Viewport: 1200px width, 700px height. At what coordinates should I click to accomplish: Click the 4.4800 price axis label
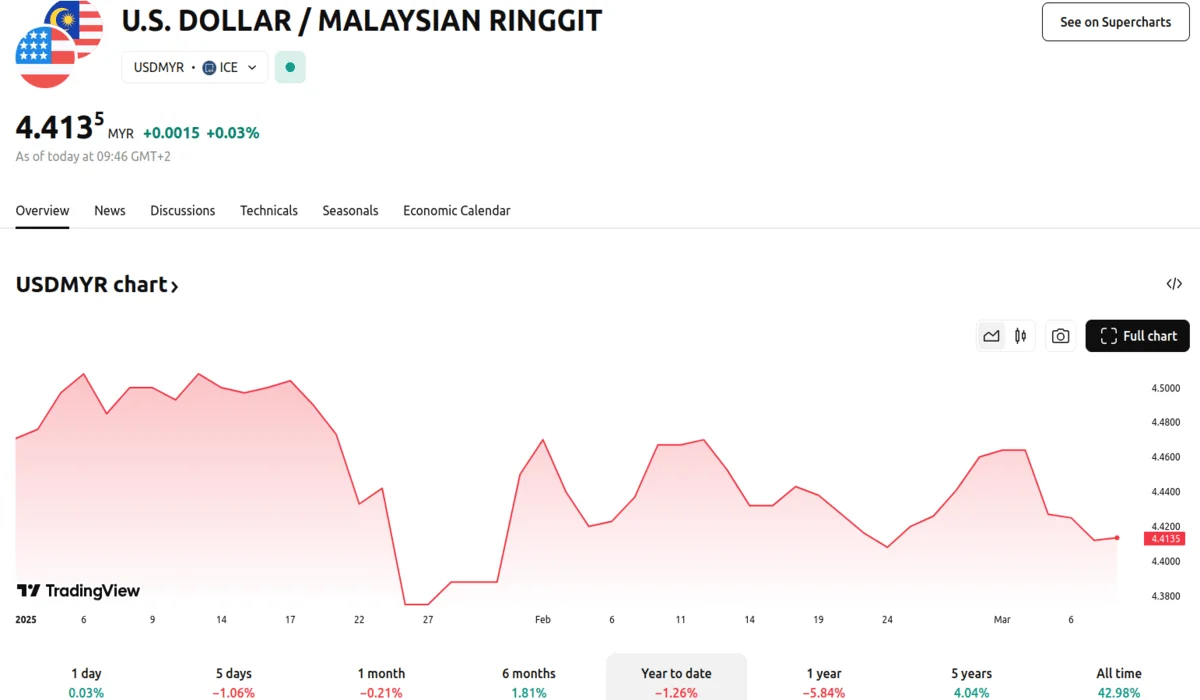pyautogui.click(x=1166, y=423)
